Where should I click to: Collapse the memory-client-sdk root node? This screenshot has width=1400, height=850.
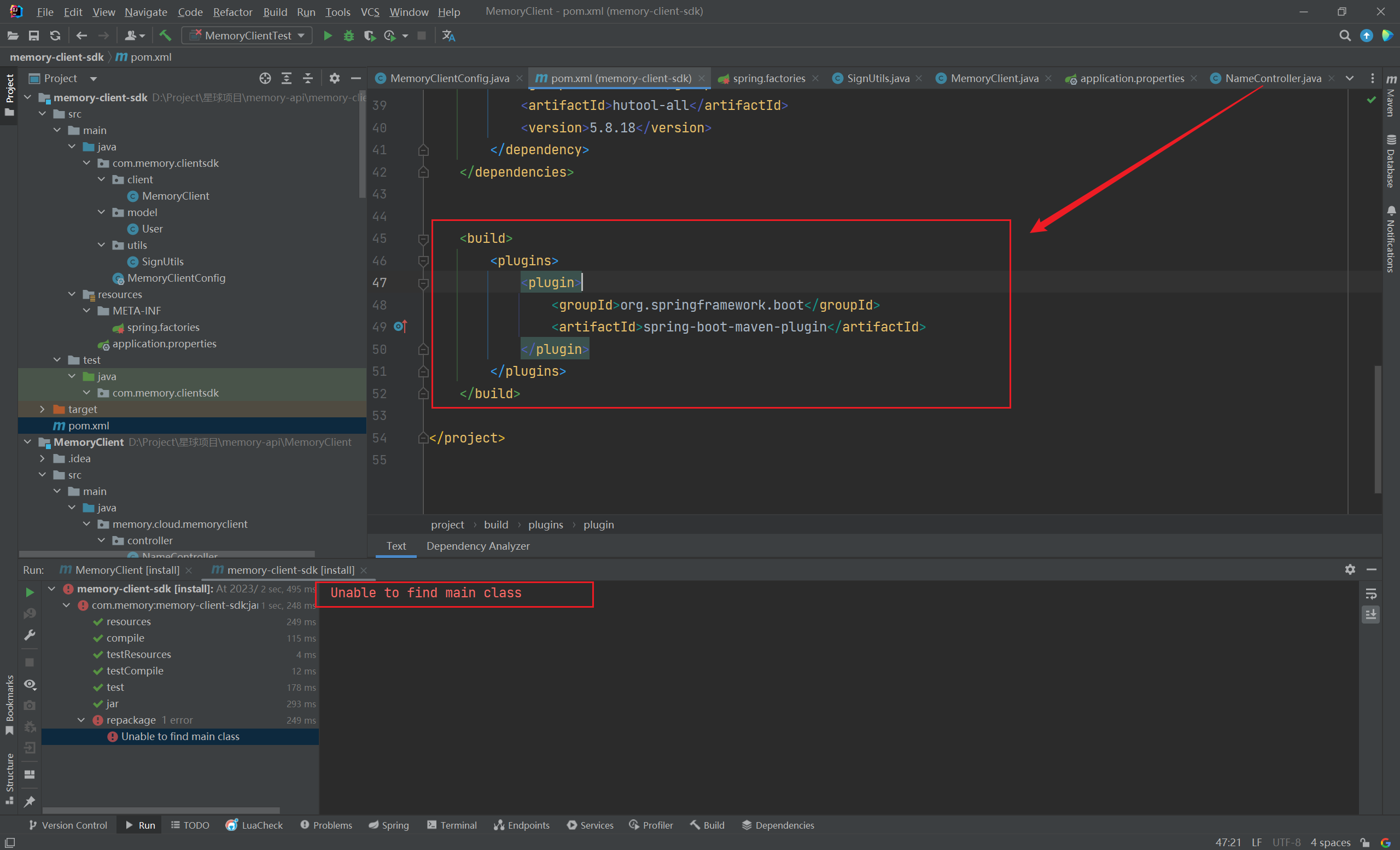click(x=27, y=98)
